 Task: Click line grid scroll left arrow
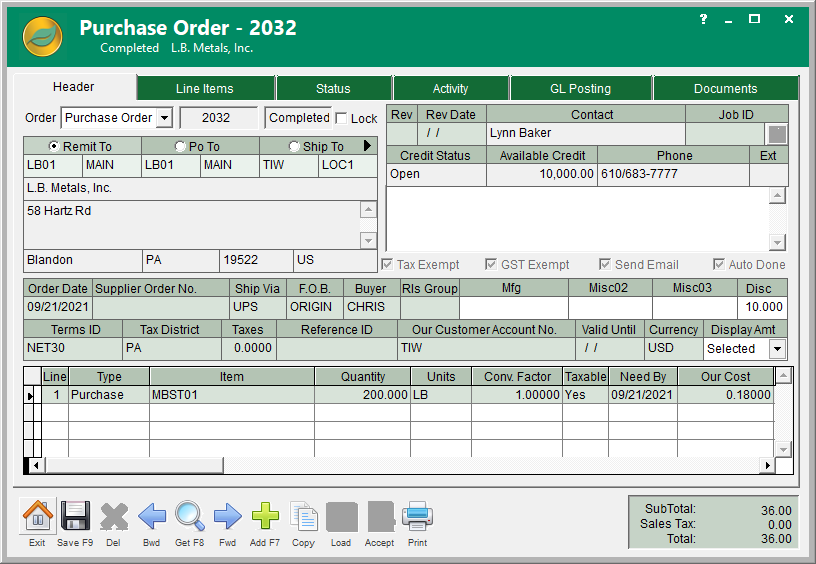click(36, 465)
